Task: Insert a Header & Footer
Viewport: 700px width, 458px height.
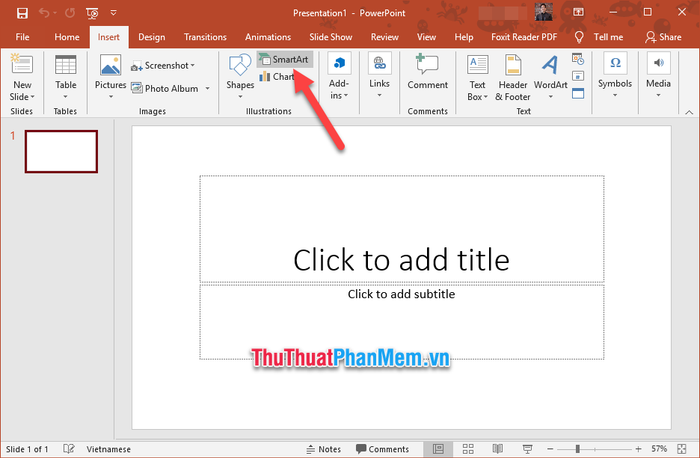Action: click(x=512, y=73)
